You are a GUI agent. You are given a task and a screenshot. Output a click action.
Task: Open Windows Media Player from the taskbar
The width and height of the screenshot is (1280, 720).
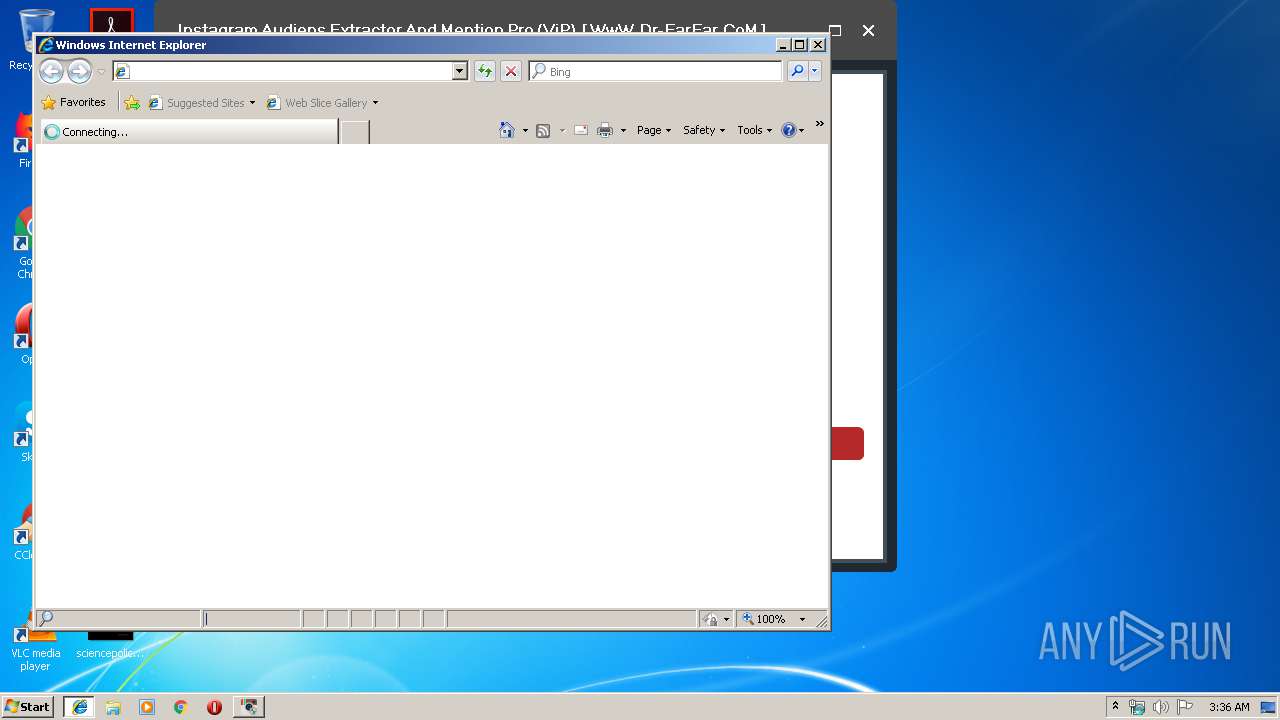pyautogui.click(x=147, y=706)
